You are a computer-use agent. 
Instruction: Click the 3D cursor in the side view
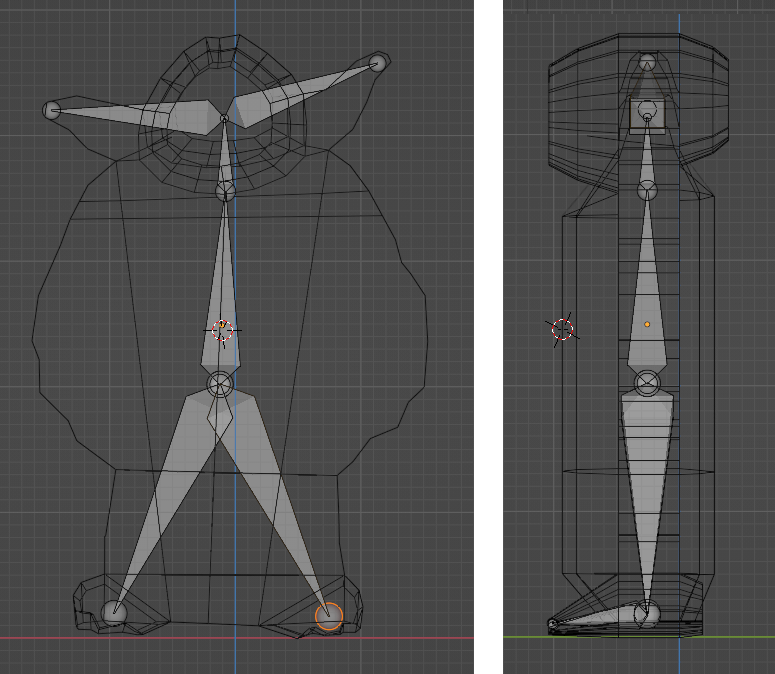562,329
